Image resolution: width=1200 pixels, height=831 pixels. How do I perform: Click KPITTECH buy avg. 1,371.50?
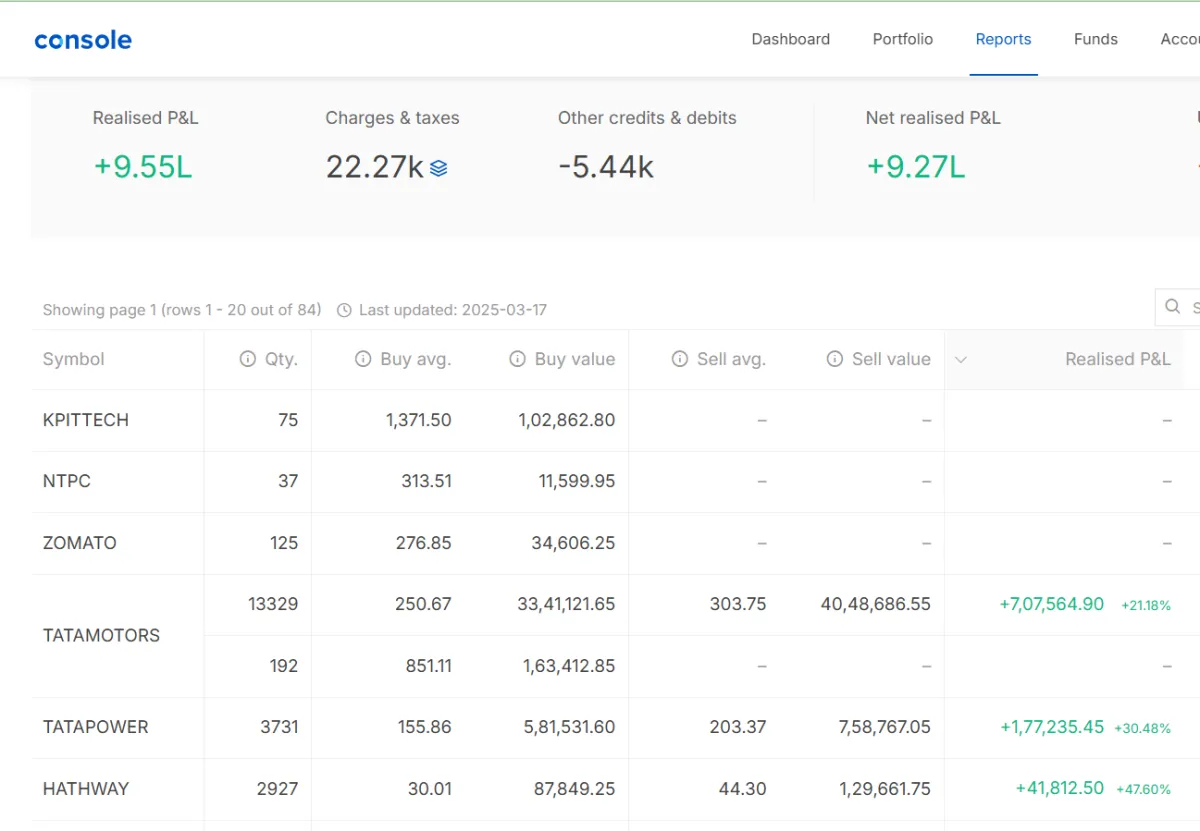[419, 420]
